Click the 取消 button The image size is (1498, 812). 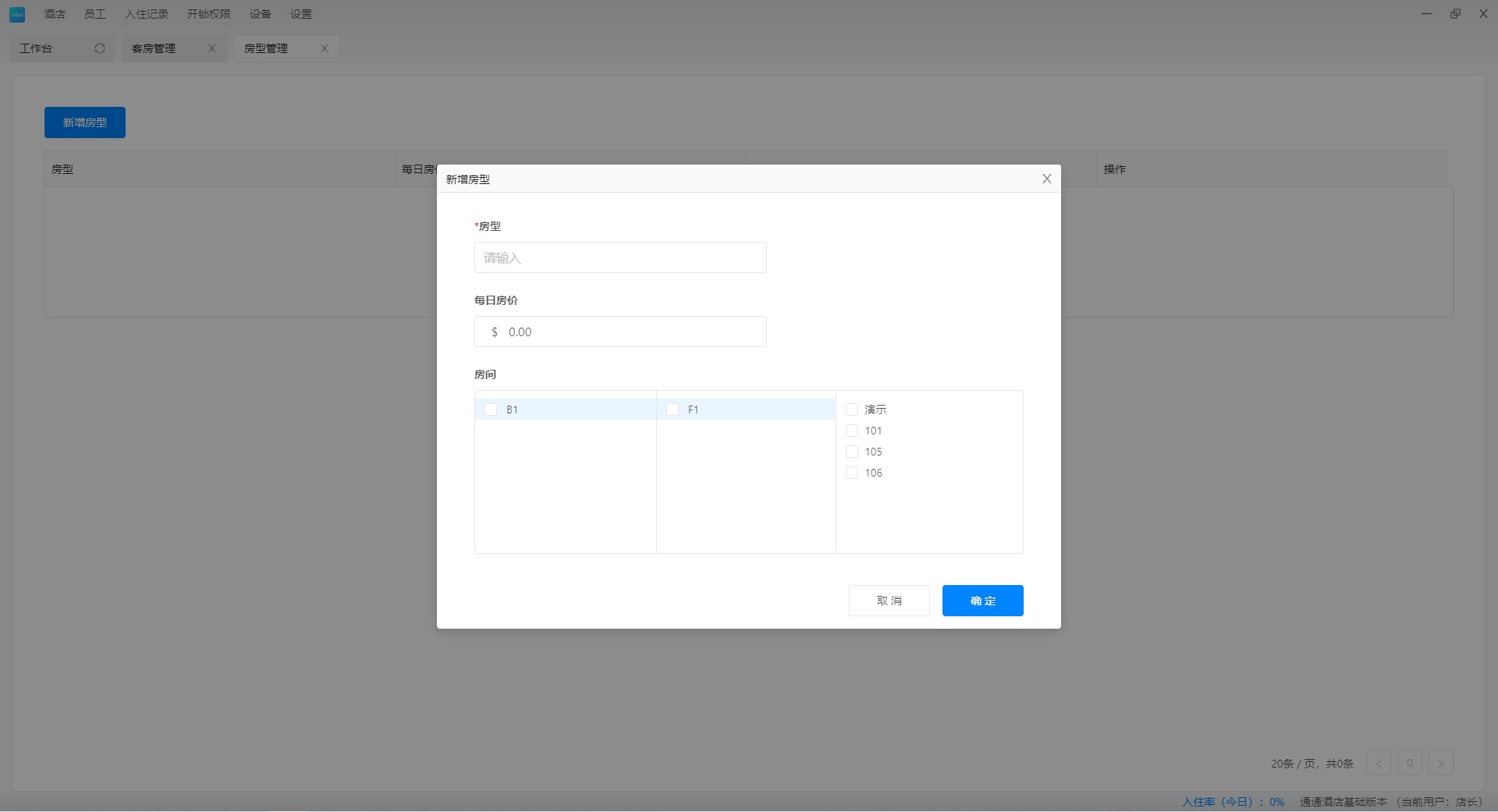(x=889, y=601)
